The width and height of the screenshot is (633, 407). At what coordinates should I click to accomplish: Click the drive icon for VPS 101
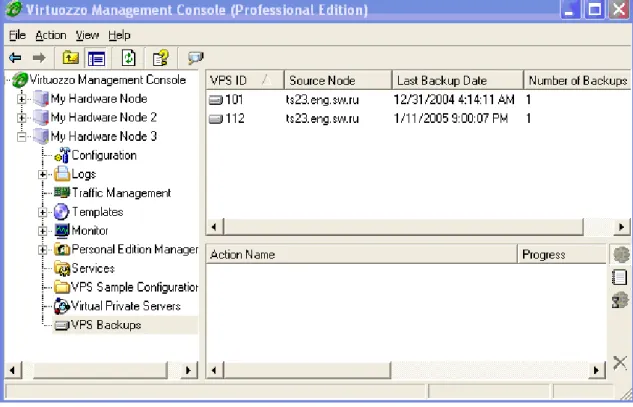point(216,100)
